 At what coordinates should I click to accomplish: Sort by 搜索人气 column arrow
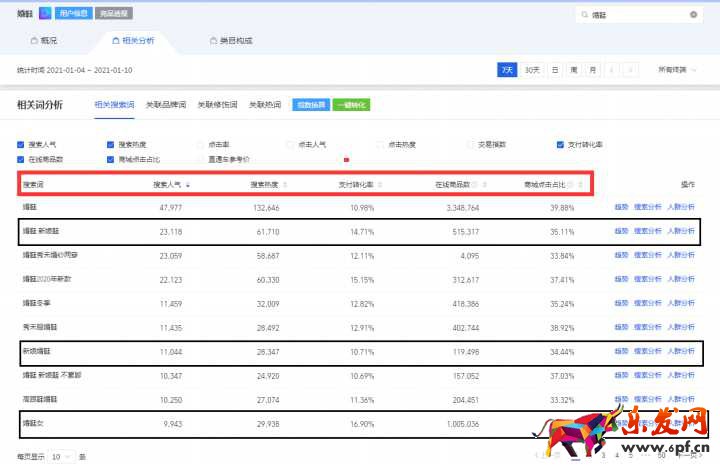pos(188,185)
